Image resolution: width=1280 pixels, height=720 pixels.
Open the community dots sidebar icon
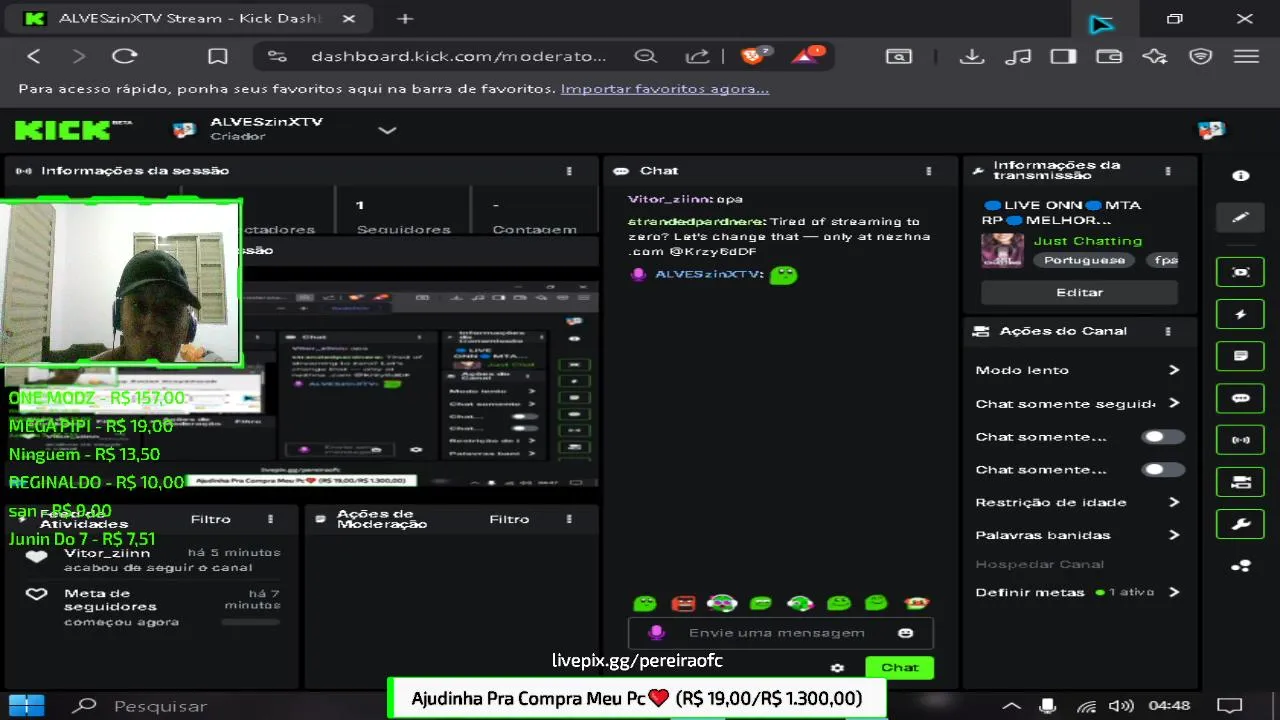pyautogui.click(x=1241, y=566)
